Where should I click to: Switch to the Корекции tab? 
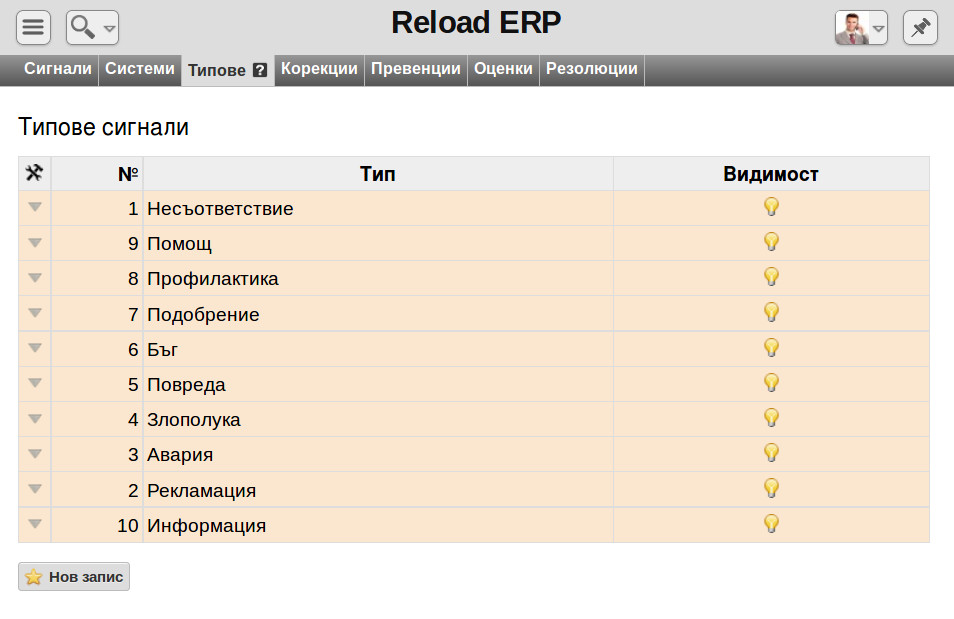pos(319,69)
